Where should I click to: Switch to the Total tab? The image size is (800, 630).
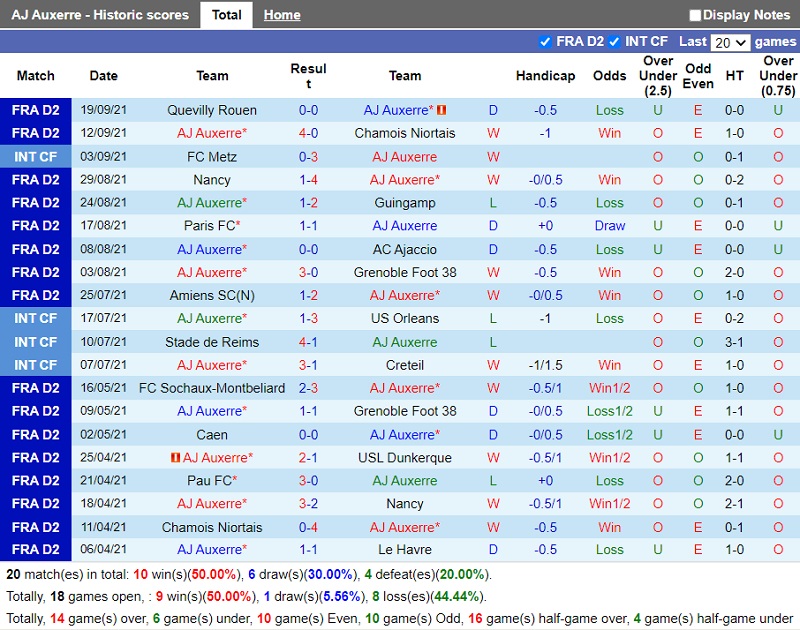point(226,15)
